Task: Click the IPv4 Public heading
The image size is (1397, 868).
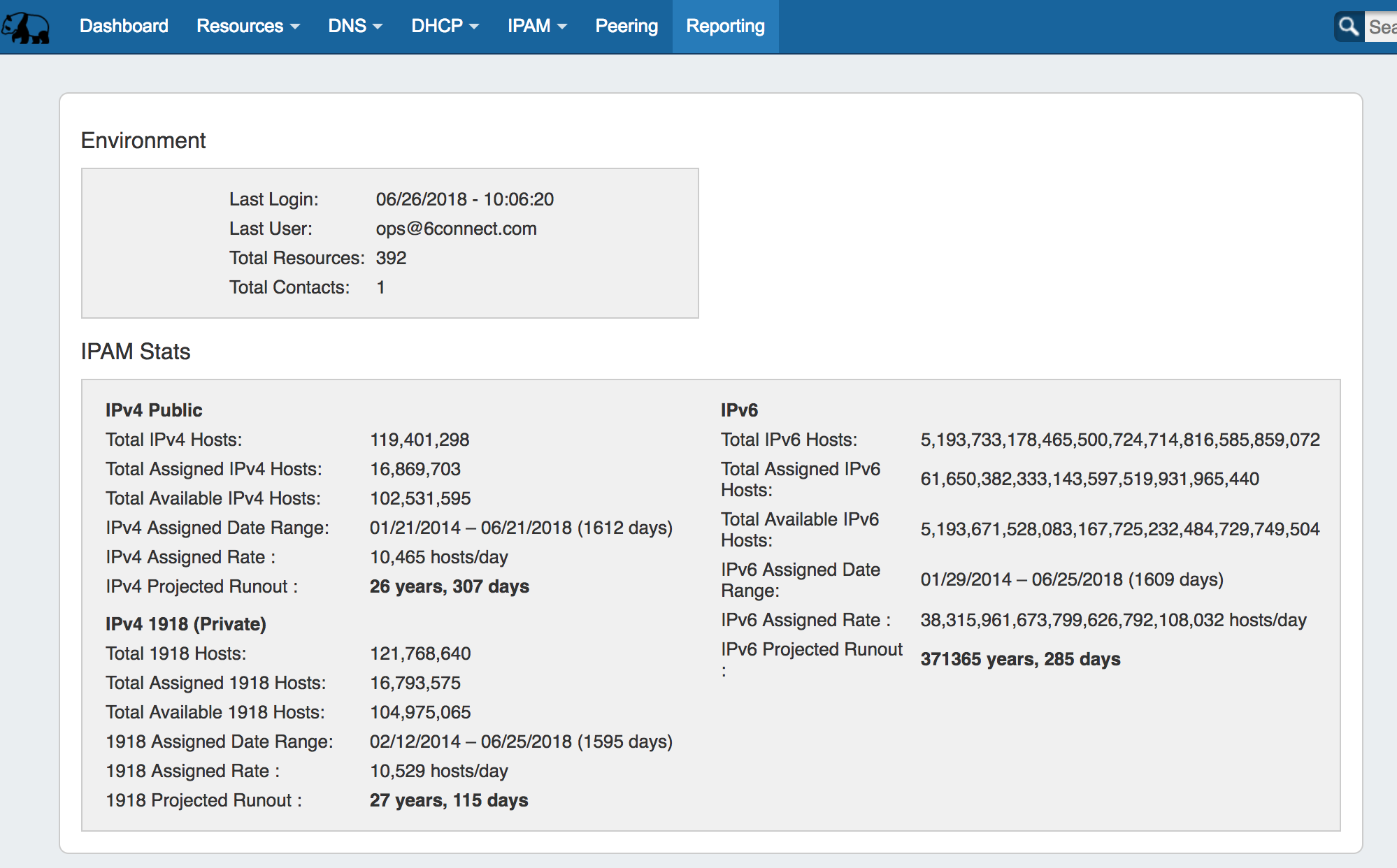Action: [x=154, y=410]
